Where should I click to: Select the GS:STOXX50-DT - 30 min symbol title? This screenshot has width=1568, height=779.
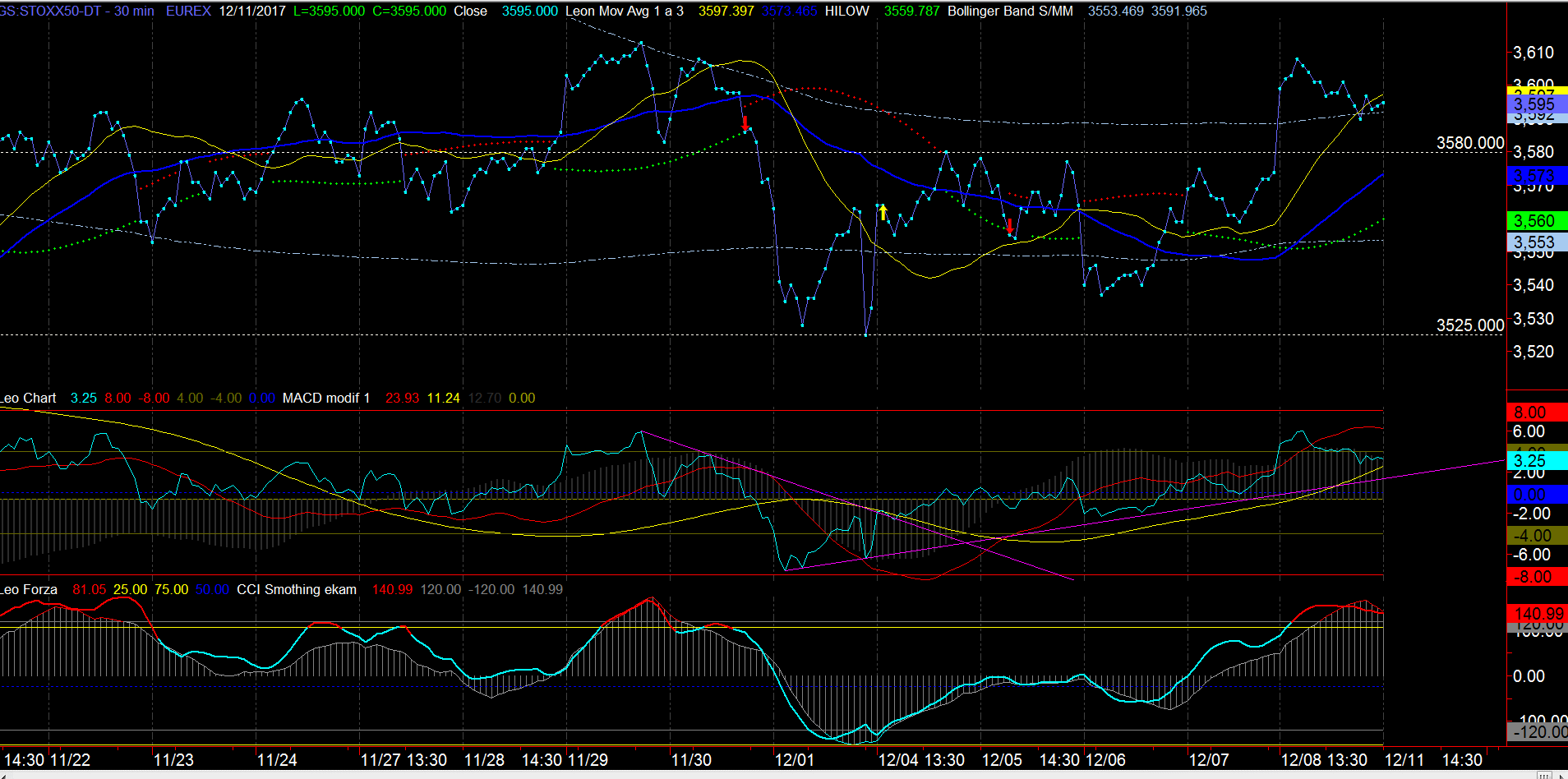click(x=76, y=12)
